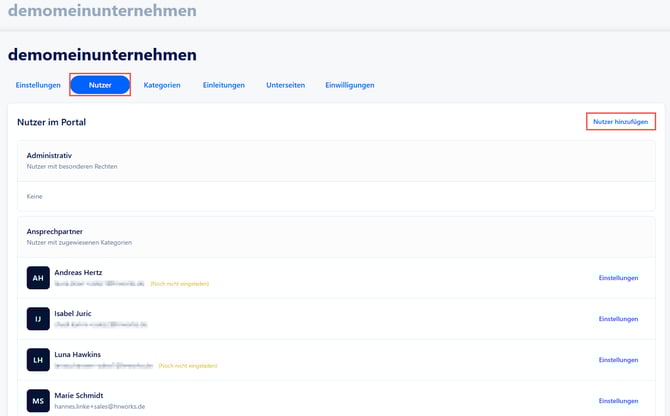Select the MS avatar icon

(x=37, y=400)
